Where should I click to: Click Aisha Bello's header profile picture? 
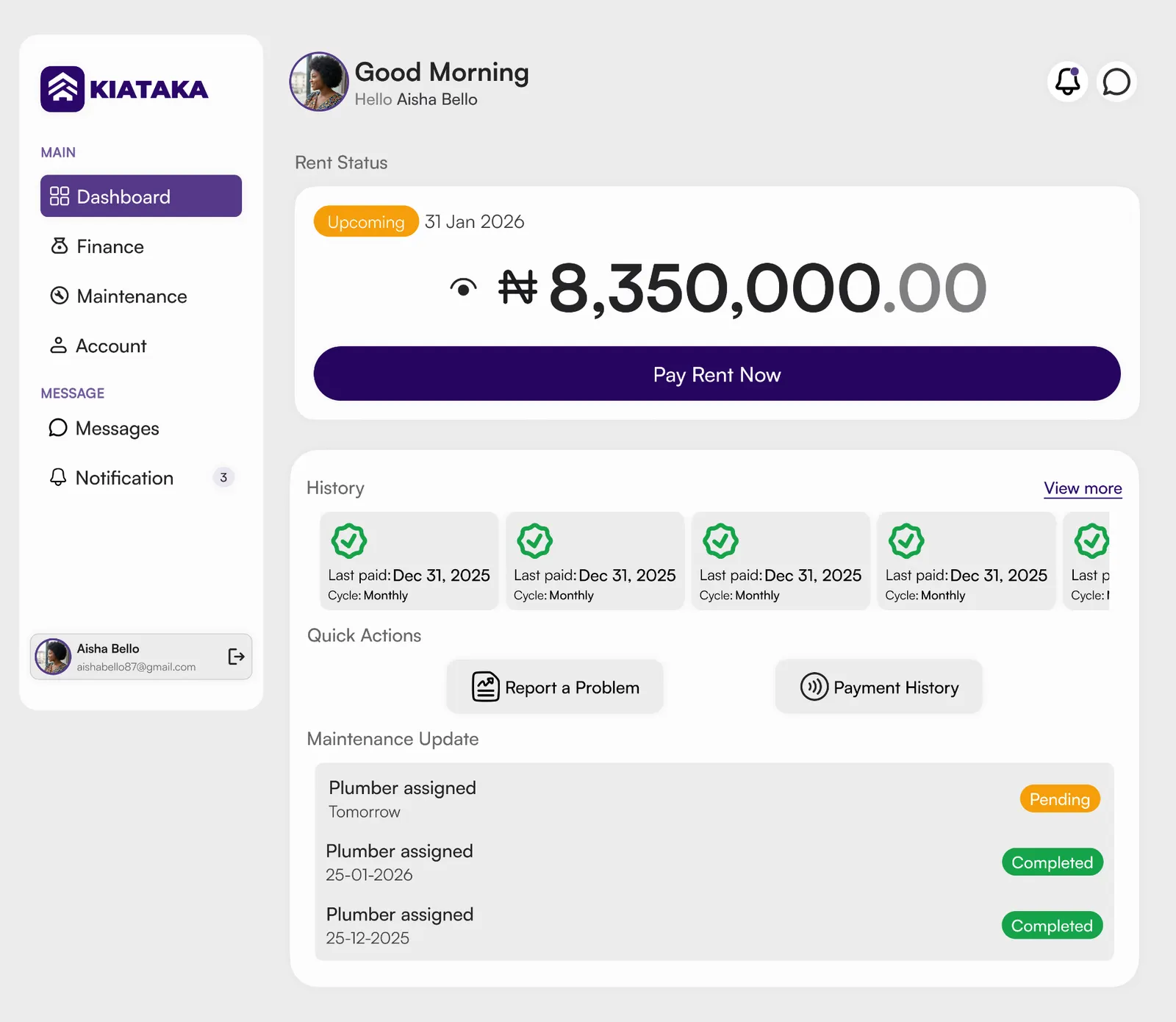(x=319, y=82)
